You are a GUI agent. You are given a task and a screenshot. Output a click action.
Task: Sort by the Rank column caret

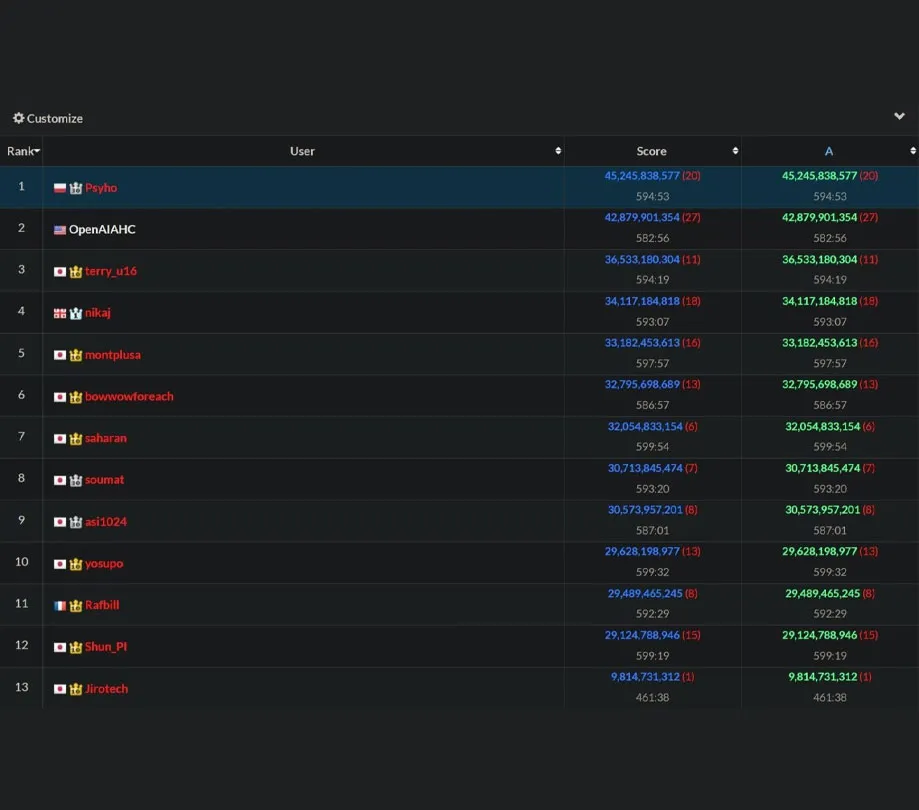click(x=37, y=152)
